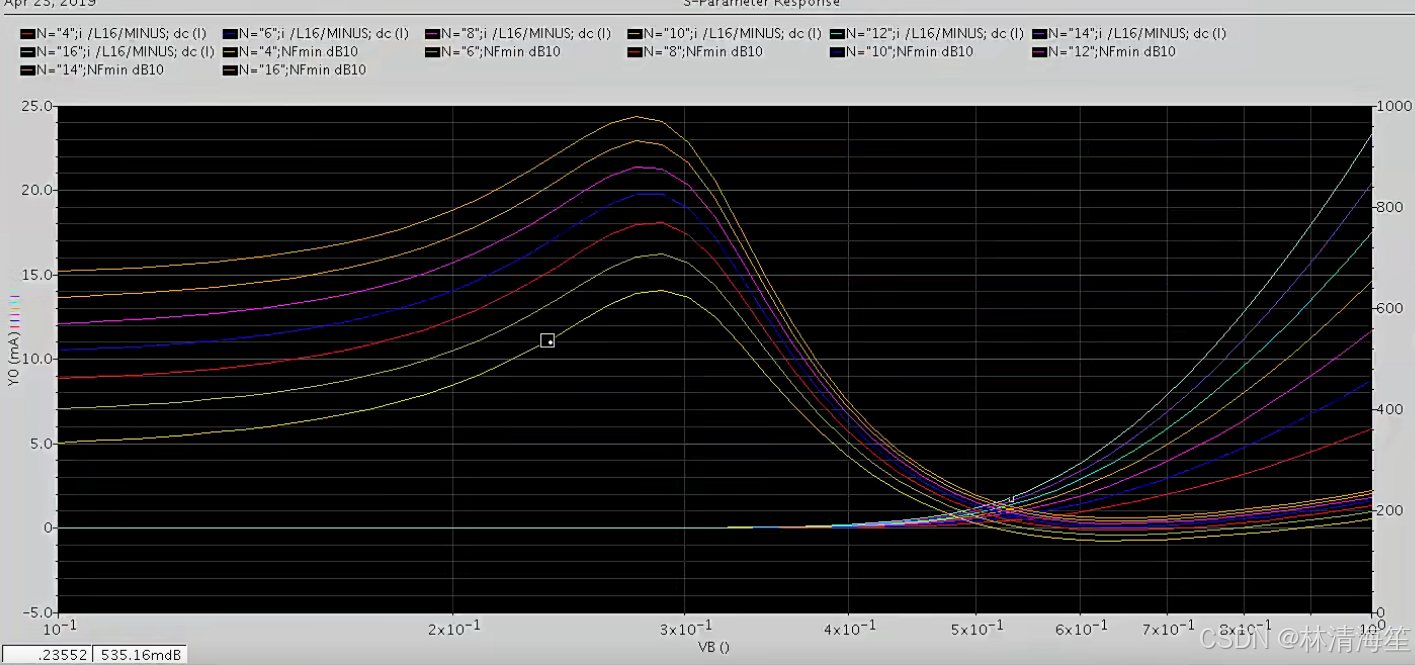The height and width of the screenshot is (665, 1415).
Task: Click the 535.16mdB cursor Y readout
Action: [140, 655]
